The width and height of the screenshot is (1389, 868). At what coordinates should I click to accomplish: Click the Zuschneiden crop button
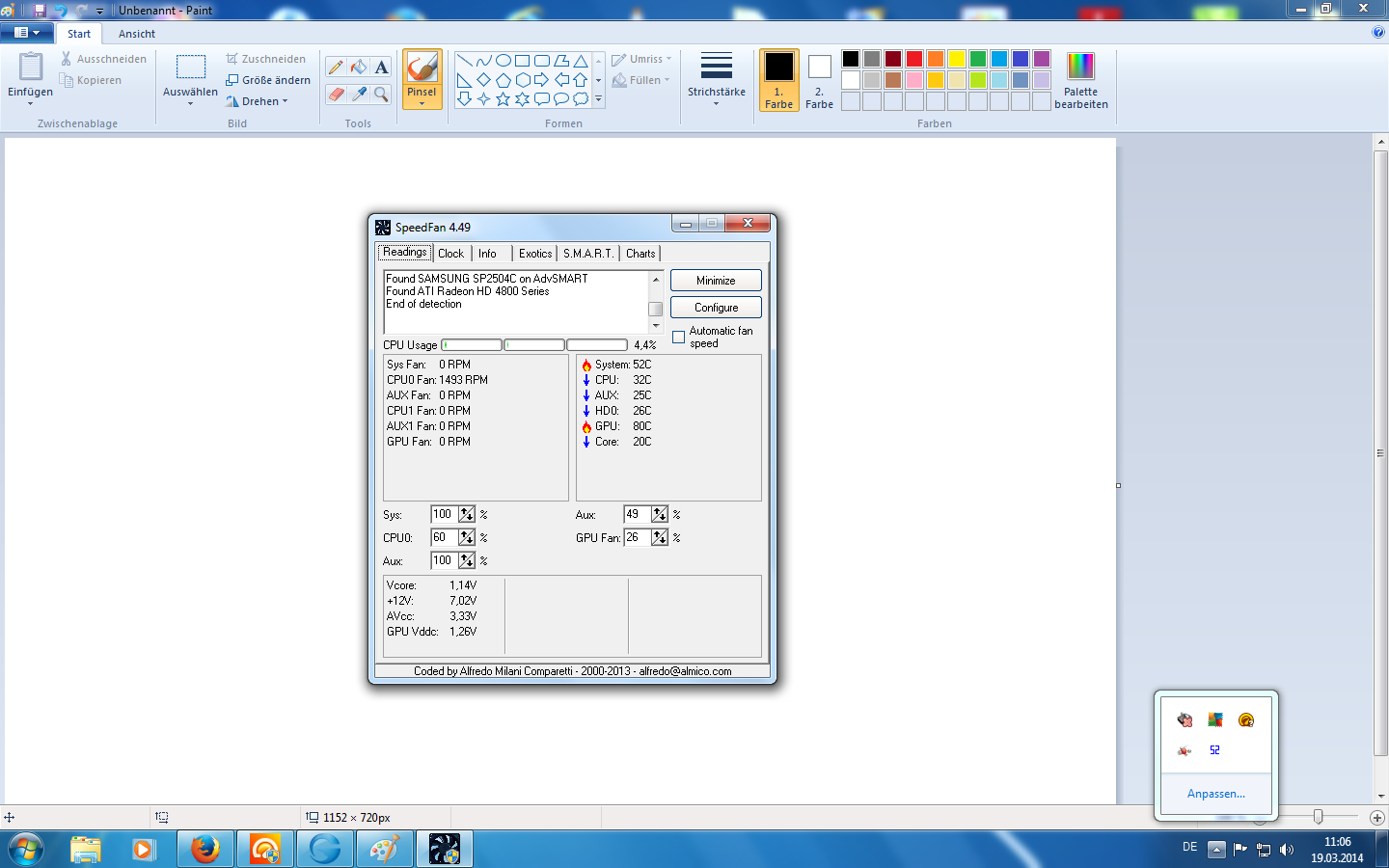point(266,59)
